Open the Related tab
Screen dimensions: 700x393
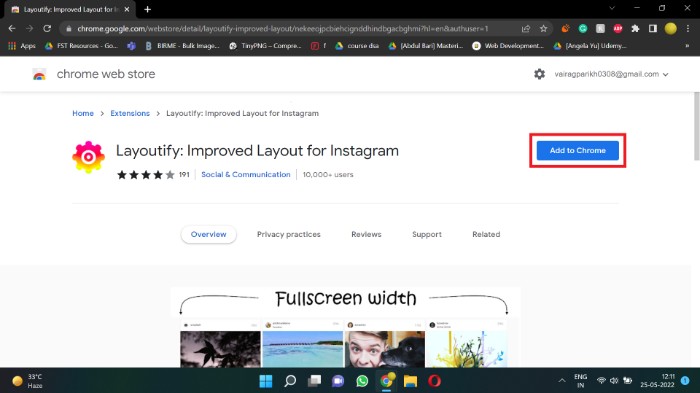click(486, 234)
